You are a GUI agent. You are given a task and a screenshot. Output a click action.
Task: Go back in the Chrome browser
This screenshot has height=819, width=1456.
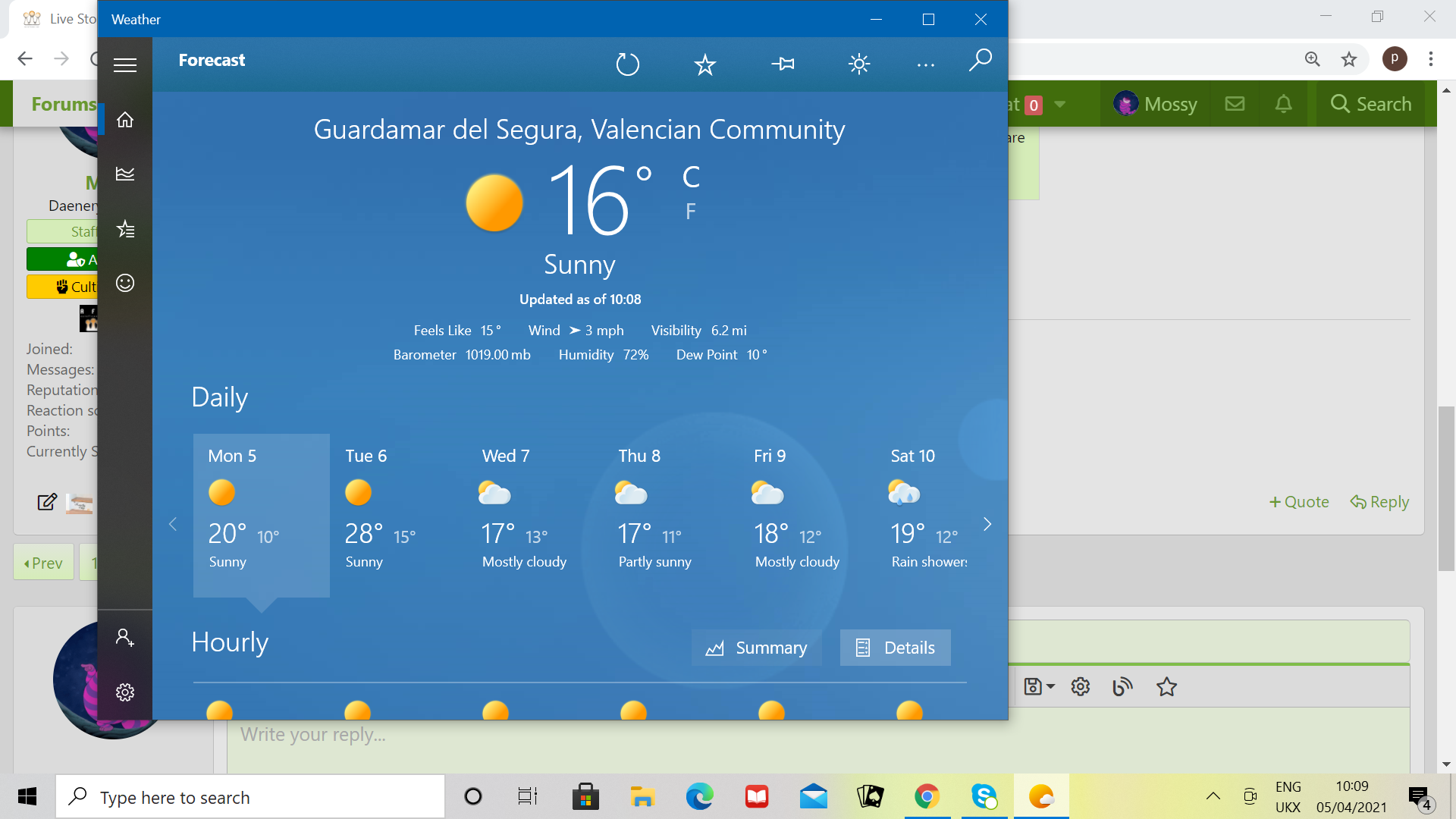pos(25,58)
